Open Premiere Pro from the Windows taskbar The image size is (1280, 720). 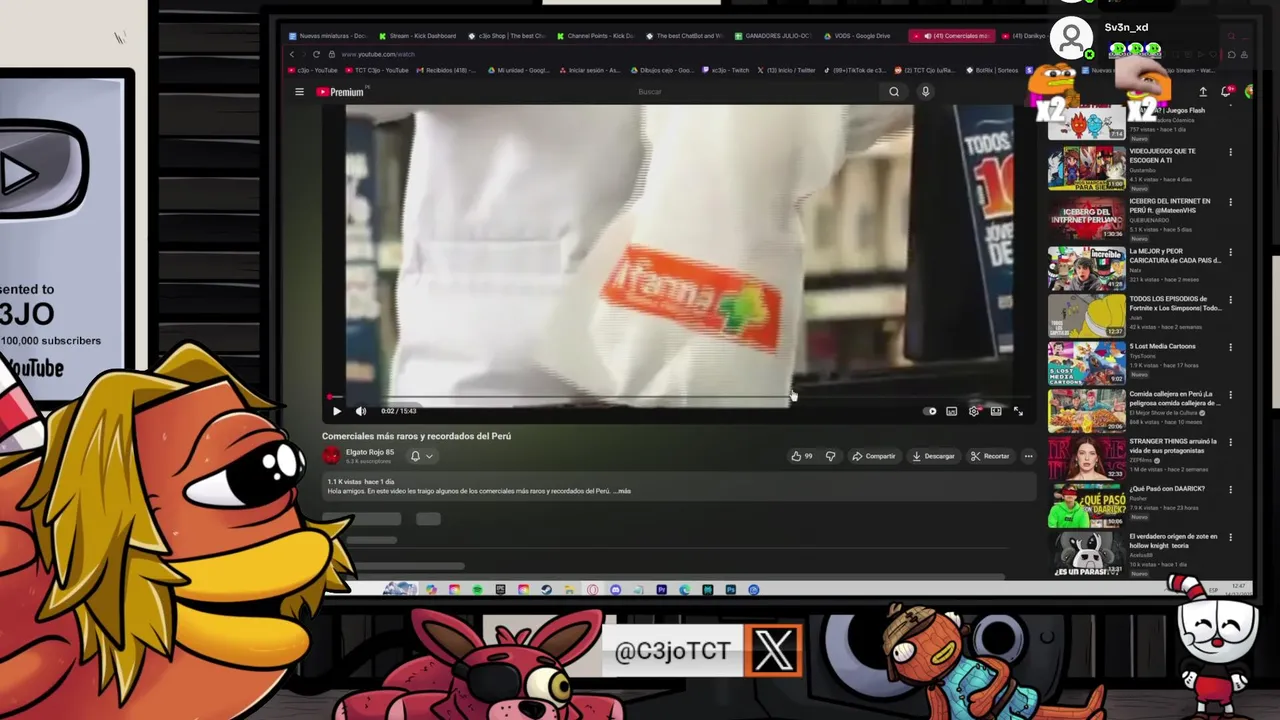click(x=661, y=590)
